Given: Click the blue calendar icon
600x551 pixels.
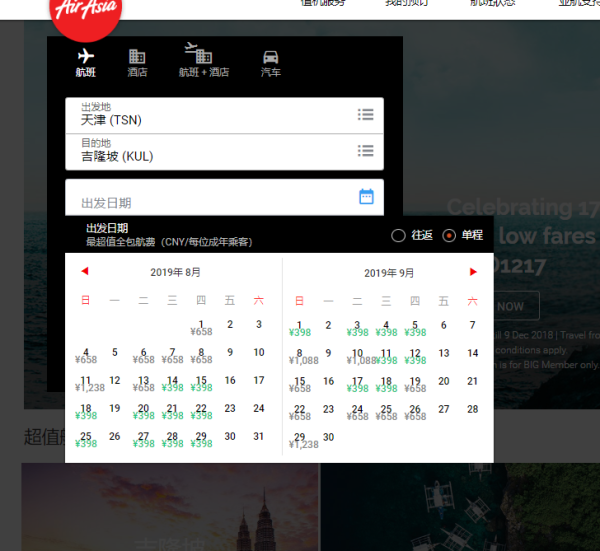Looking at the screenshot, I should (x=366, y=197).
